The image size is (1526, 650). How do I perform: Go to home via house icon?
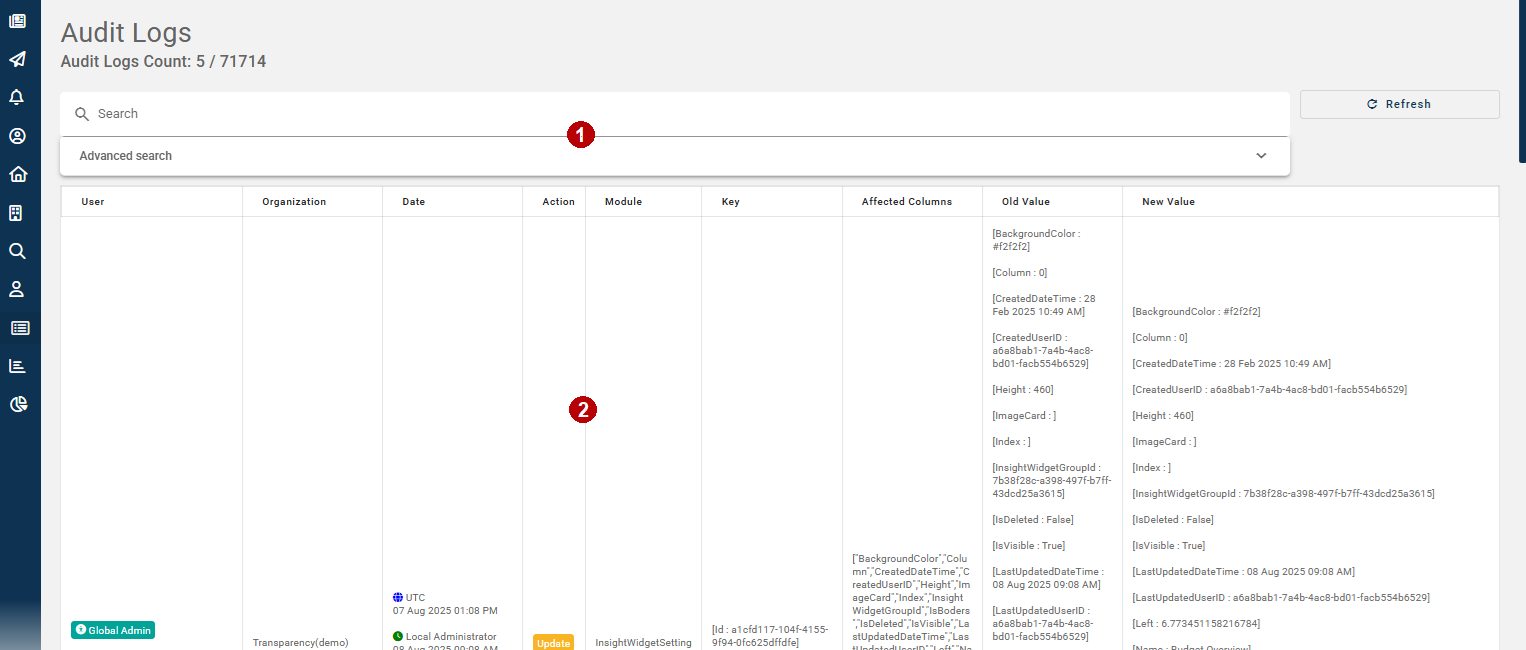click(17, 174)
